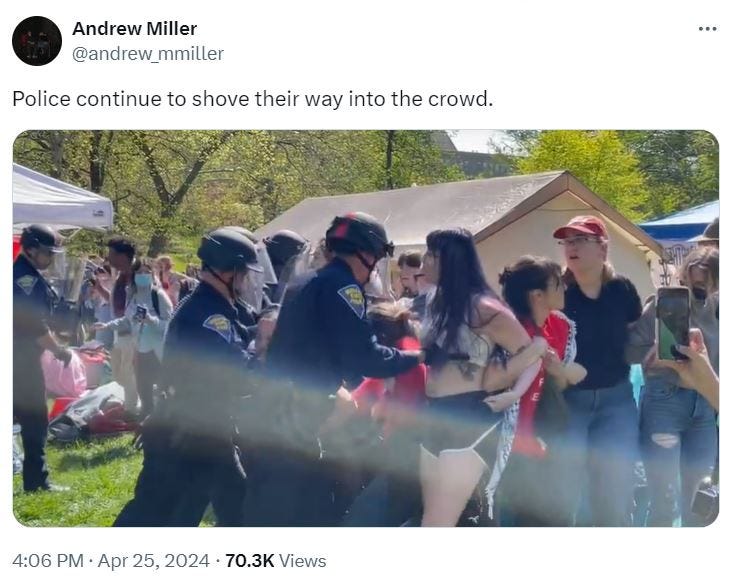The height and width of the screenshot is (582, 732).
Task: Click the word "Police" in the tweet
Action: point(41,99)
